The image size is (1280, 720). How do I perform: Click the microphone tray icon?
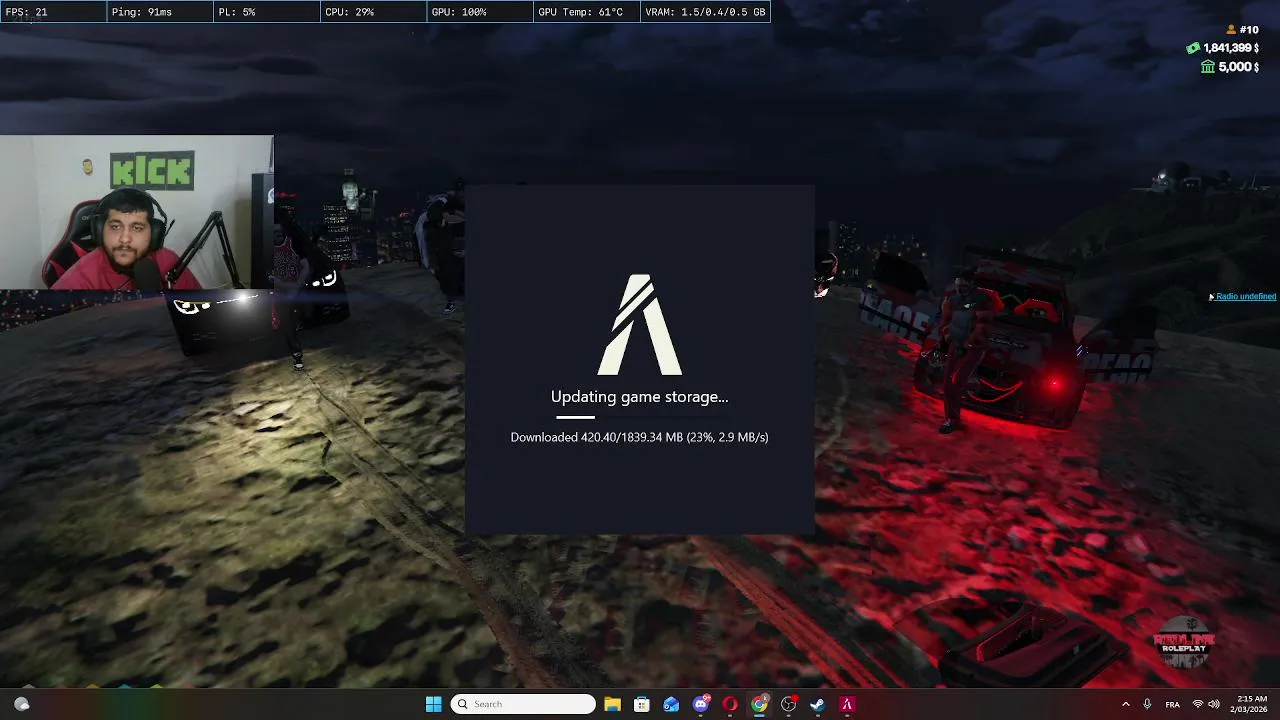(1147, 704)
